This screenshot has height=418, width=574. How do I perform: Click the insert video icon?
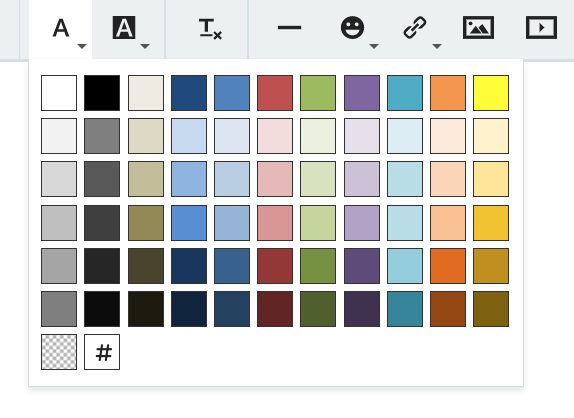pos(541,27)
